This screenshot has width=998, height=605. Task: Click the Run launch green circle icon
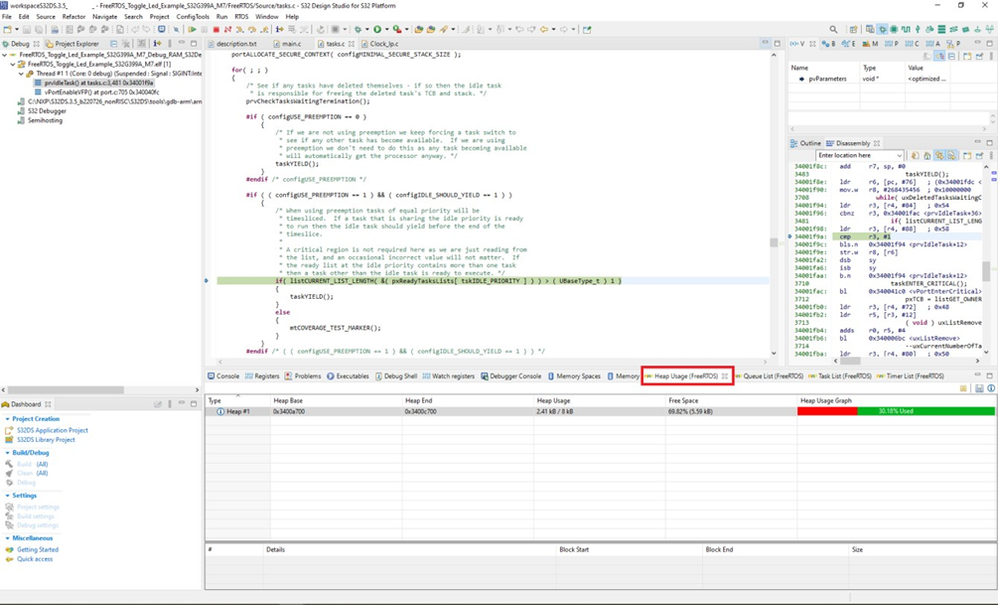pos(377,29)
